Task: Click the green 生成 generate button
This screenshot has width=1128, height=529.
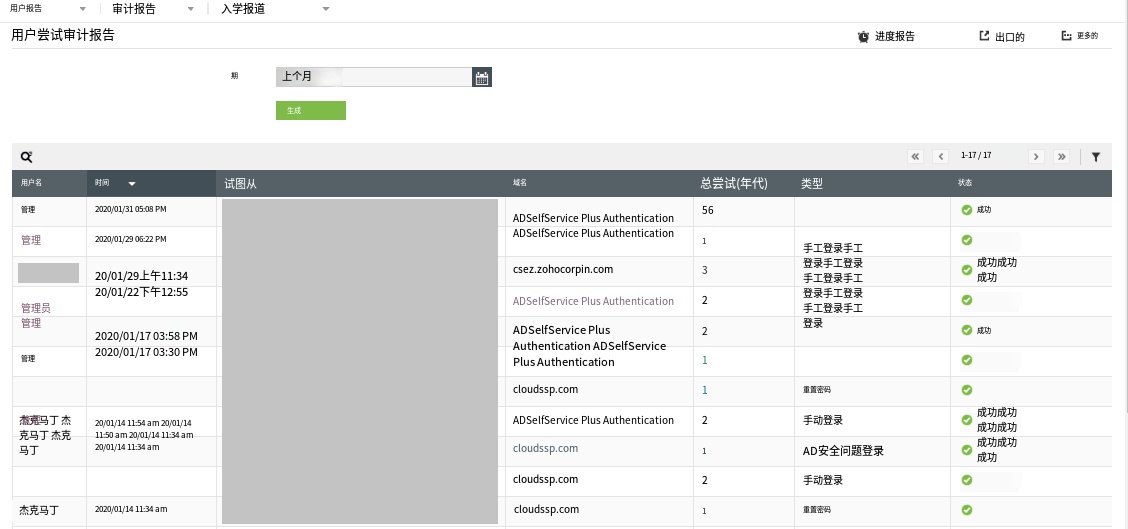Action: click(x=310, y=111)
